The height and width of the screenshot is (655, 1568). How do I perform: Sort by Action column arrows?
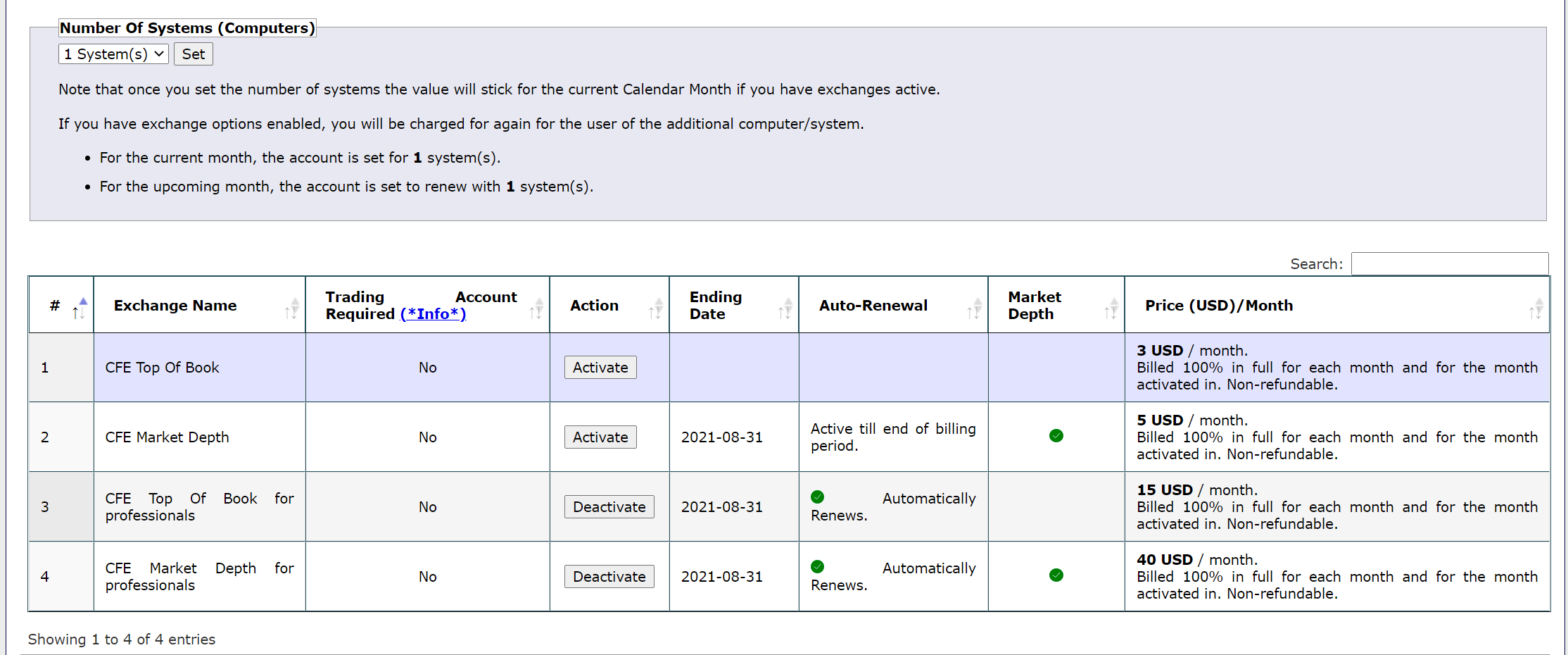pos(656,308)
